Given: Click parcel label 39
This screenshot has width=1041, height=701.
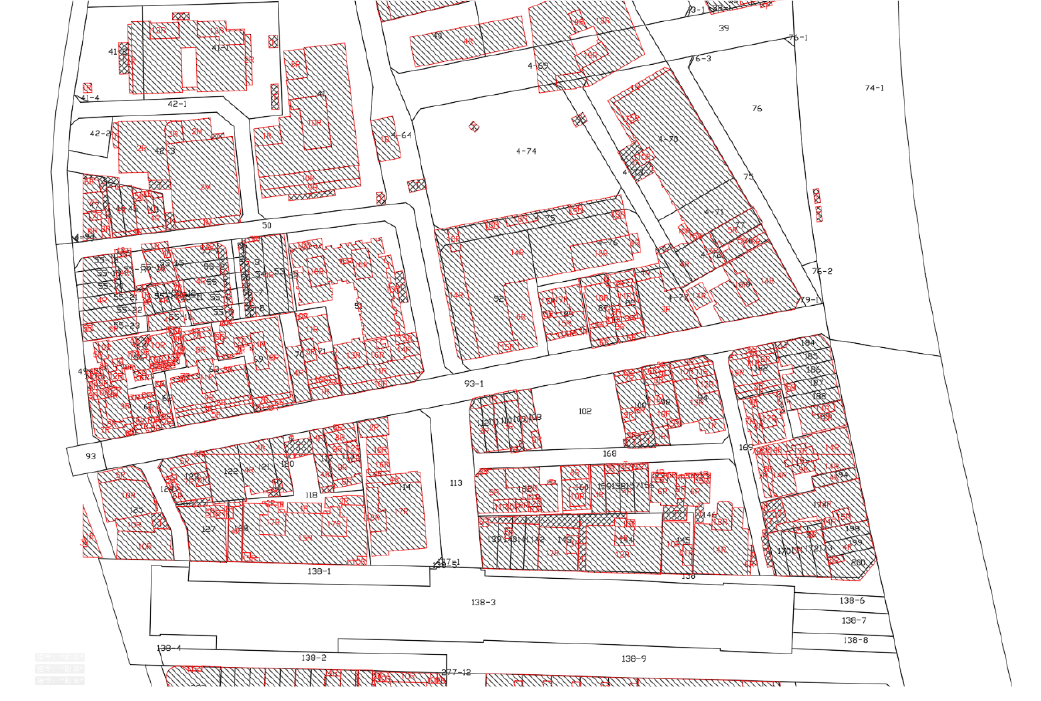Looking at the screenshot, I should click(724, 28).
